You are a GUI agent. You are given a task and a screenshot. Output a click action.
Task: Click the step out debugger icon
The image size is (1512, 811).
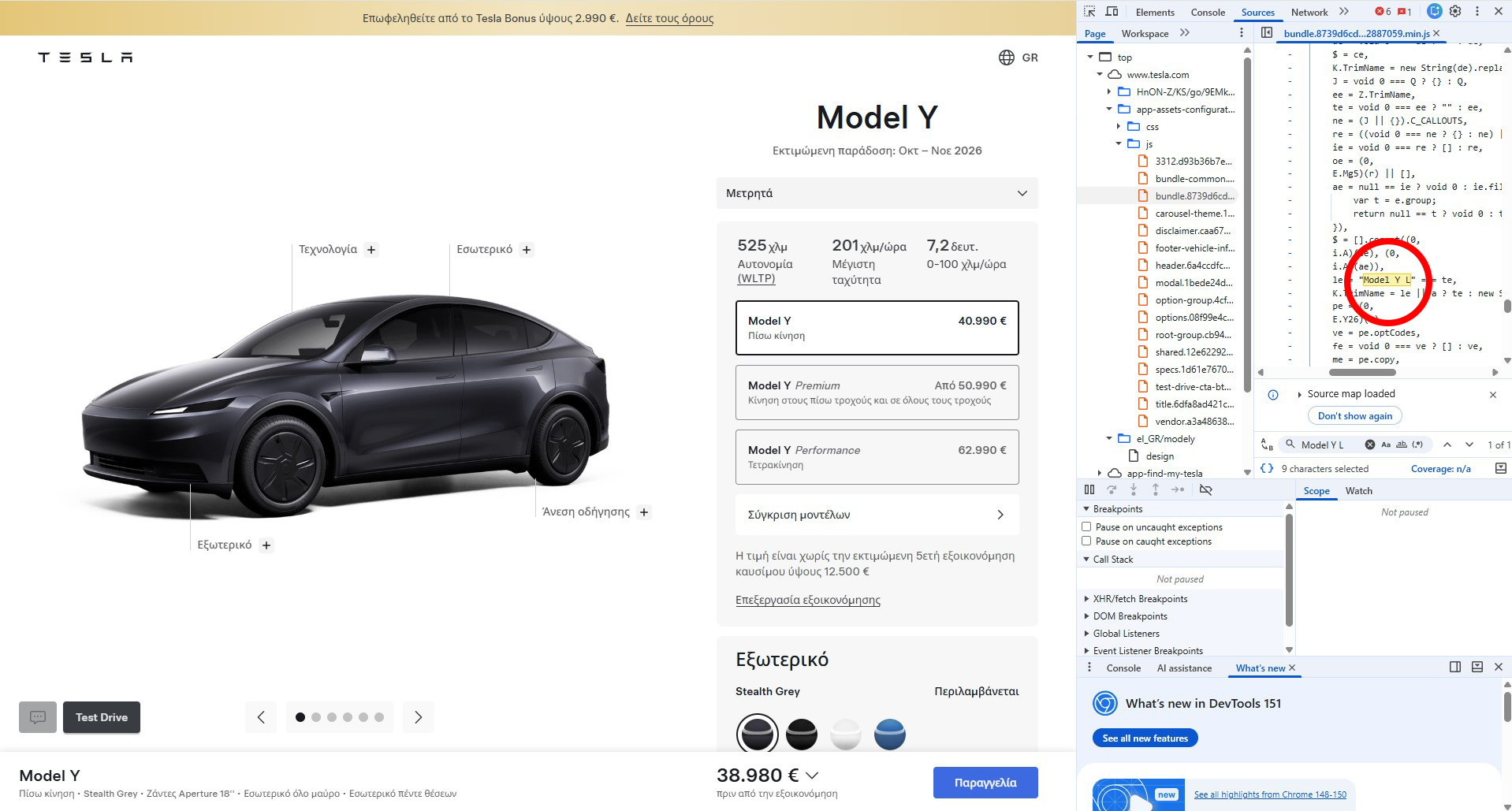(1156, 489)
